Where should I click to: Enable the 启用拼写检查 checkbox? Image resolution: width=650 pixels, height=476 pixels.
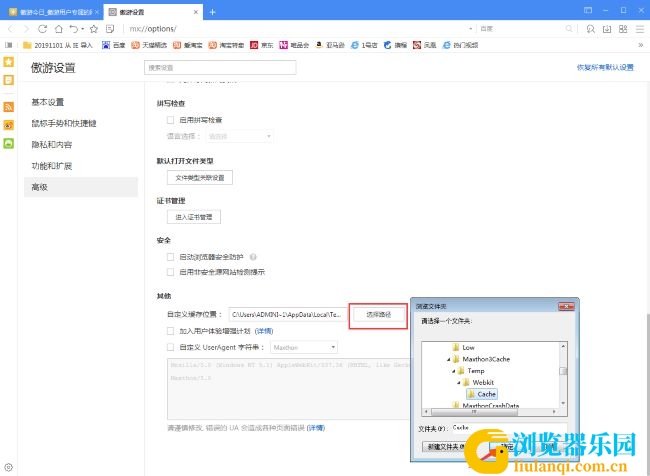click(x=170, y=120)
